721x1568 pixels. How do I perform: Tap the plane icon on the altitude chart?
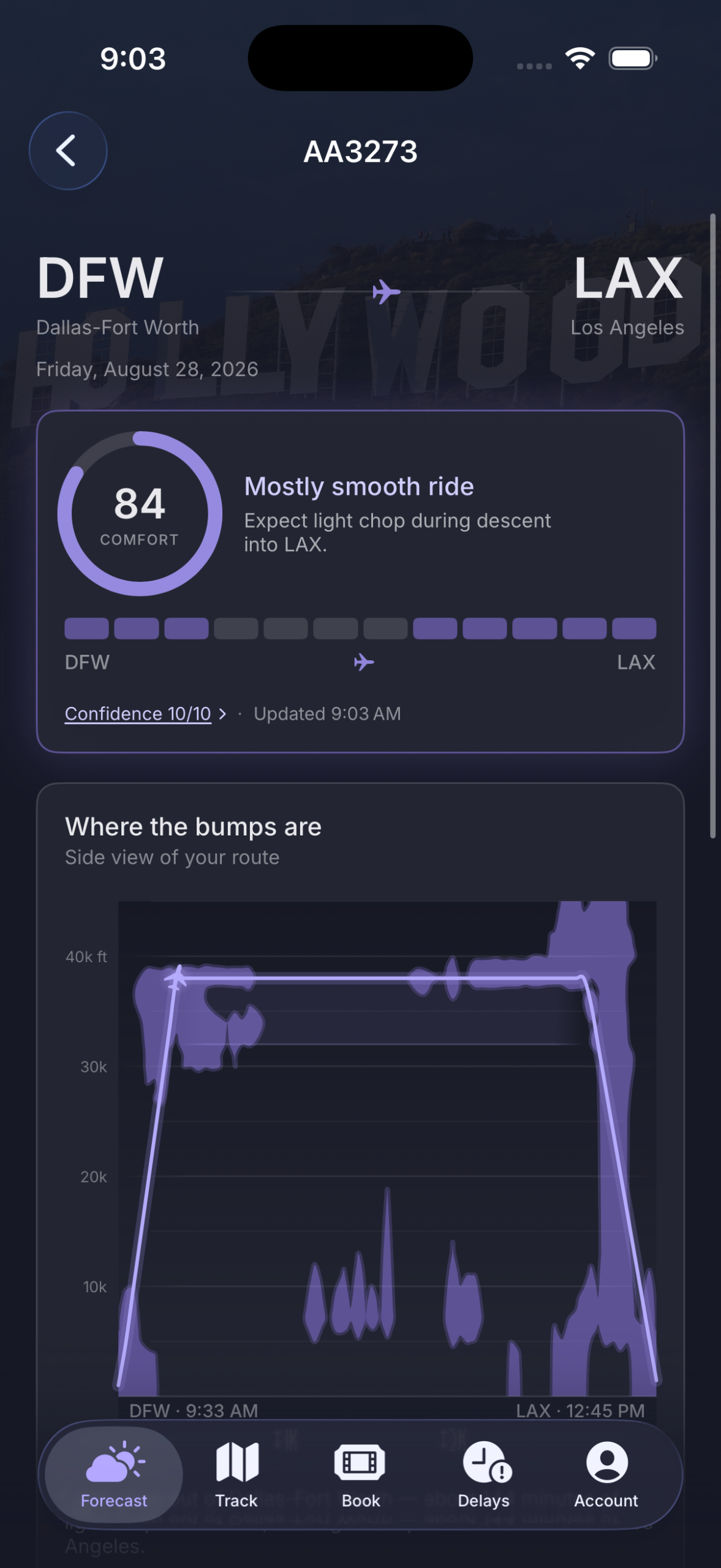(x=176, y=978)
